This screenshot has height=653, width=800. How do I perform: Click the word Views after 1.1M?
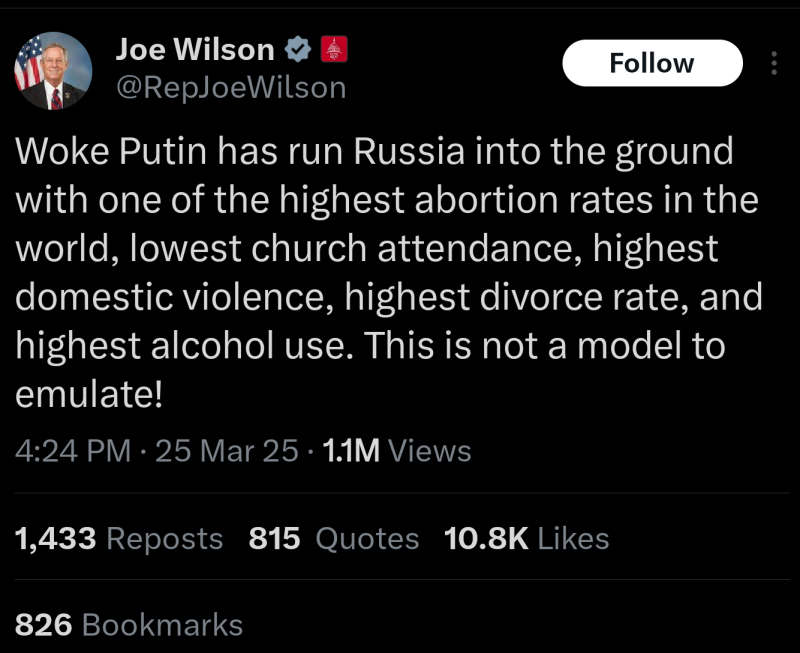[429, 451]
